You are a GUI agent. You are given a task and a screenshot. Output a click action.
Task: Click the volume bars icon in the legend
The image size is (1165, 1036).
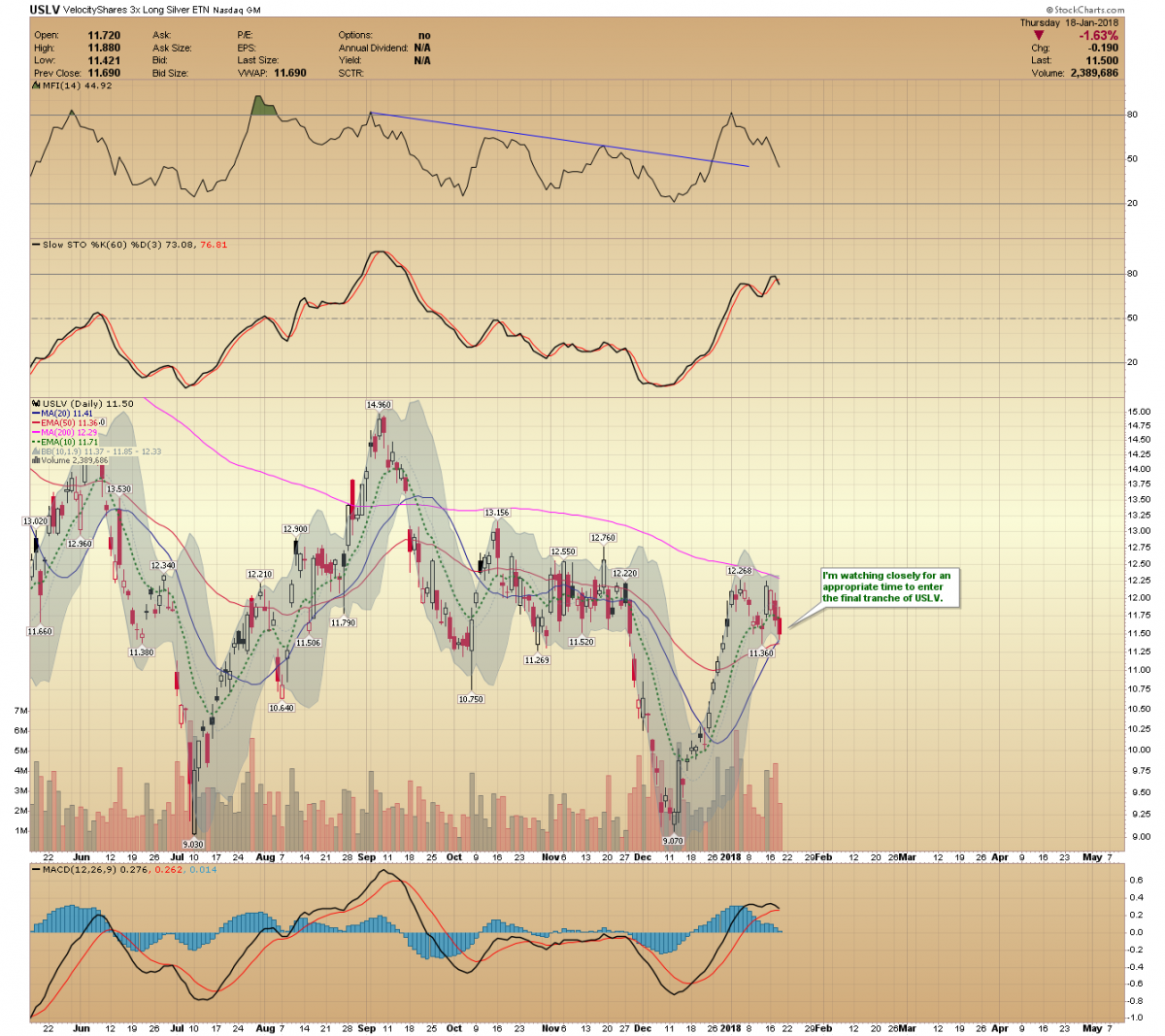click(36, 461)
